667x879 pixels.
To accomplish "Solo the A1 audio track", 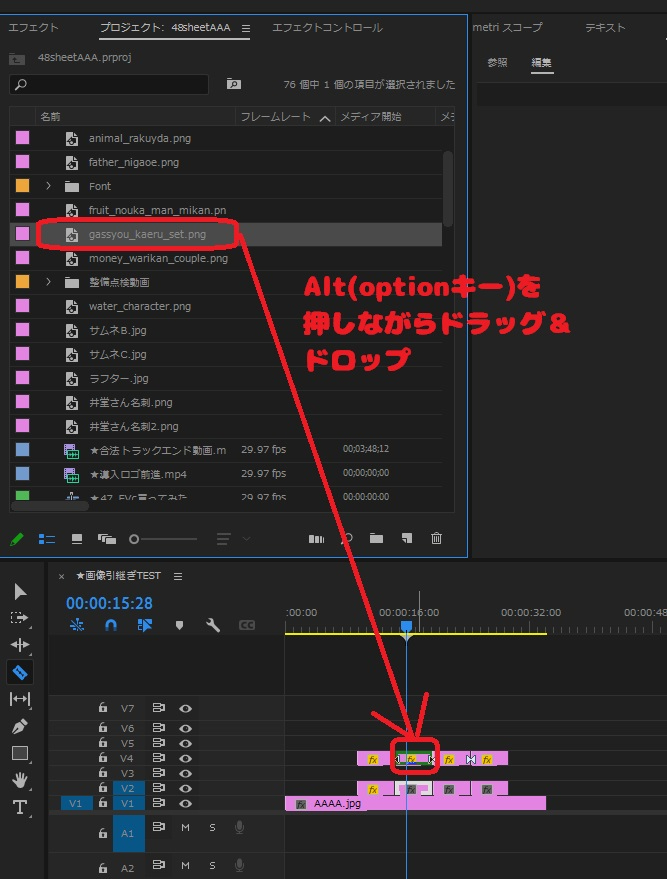I will click(212, 827).
